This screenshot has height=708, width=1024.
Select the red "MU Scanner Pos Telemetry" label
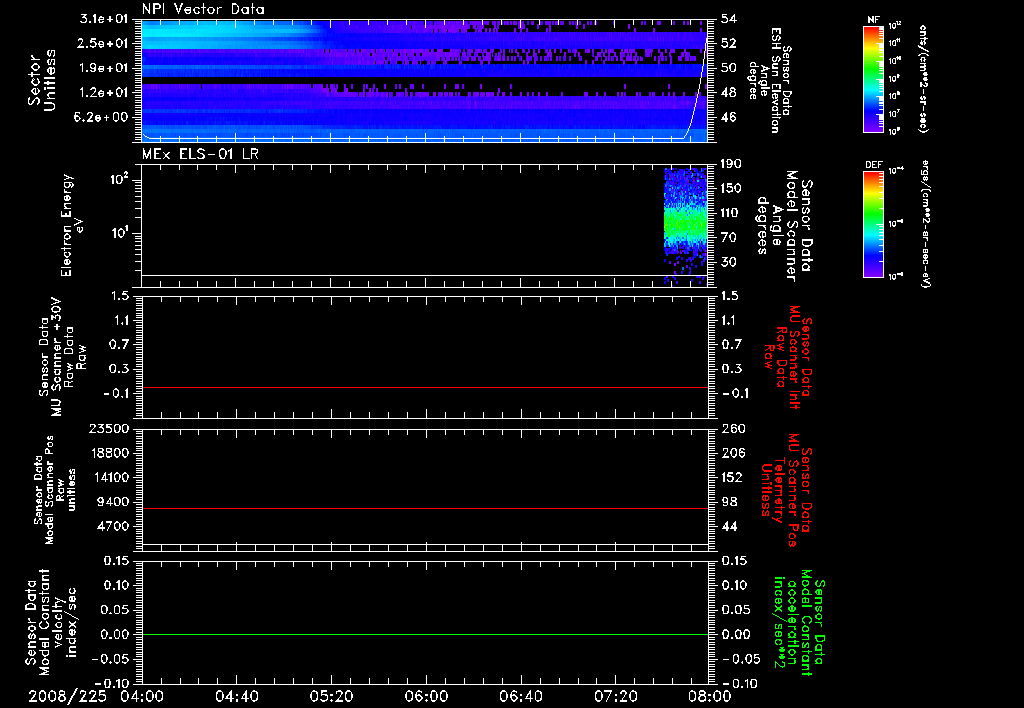(x=786, y=489)
